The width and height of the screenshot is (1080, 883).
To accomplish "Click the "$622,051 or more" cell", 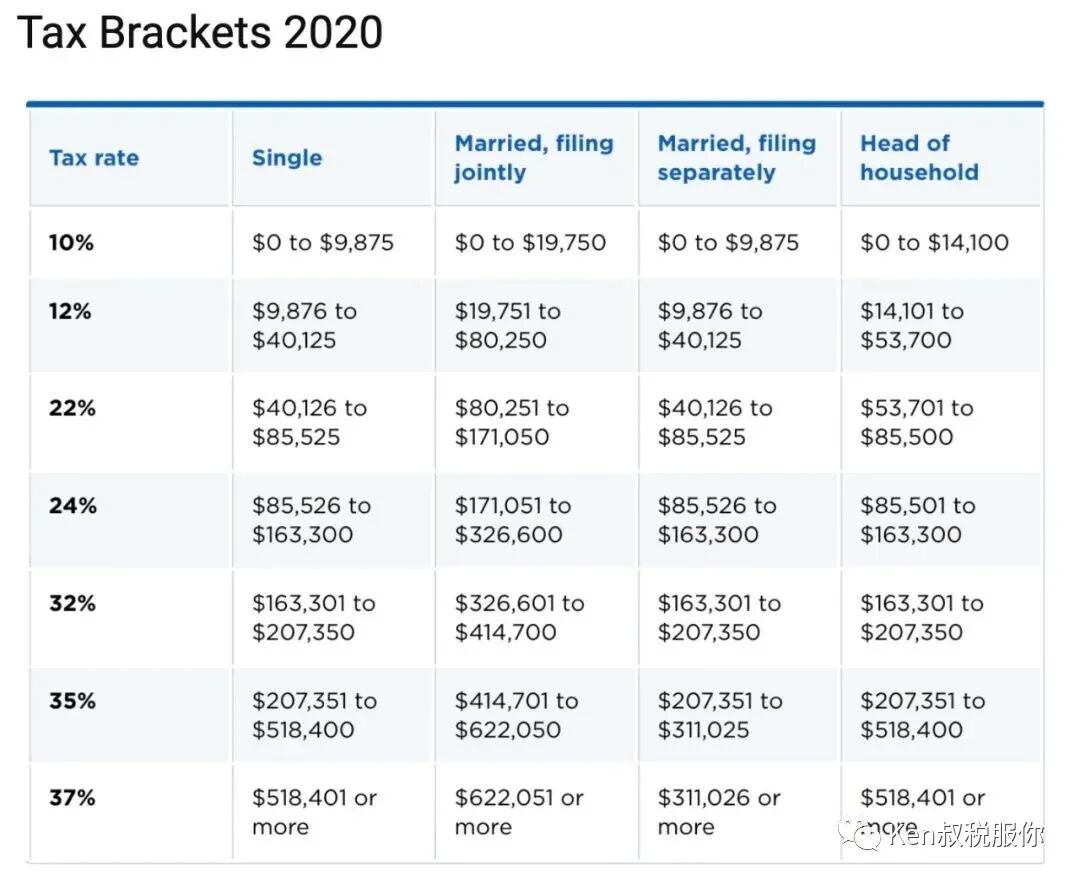I will point(519,812).
